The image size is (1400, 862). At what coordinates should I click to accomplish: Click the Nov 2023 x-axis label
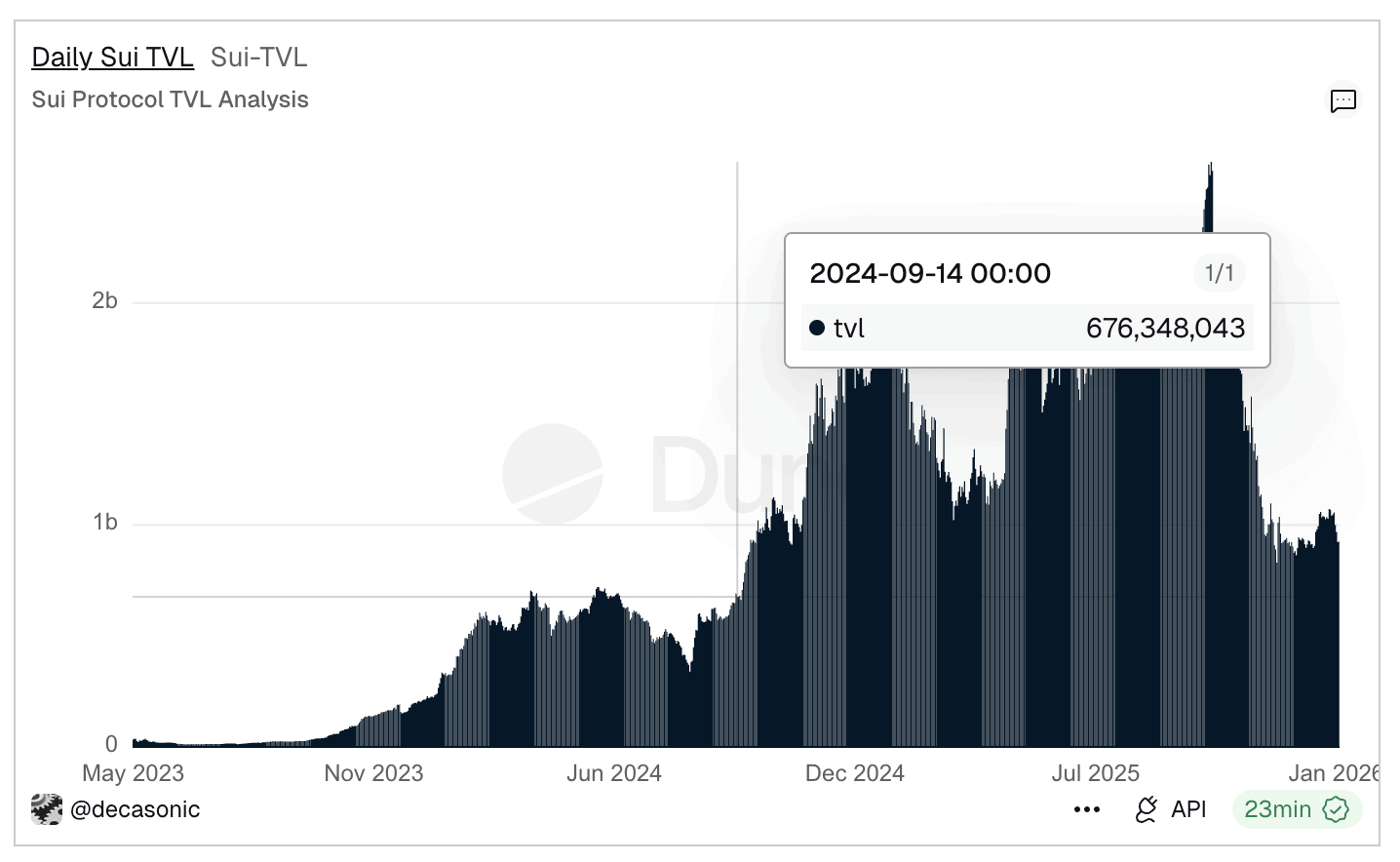pos(373,773)
